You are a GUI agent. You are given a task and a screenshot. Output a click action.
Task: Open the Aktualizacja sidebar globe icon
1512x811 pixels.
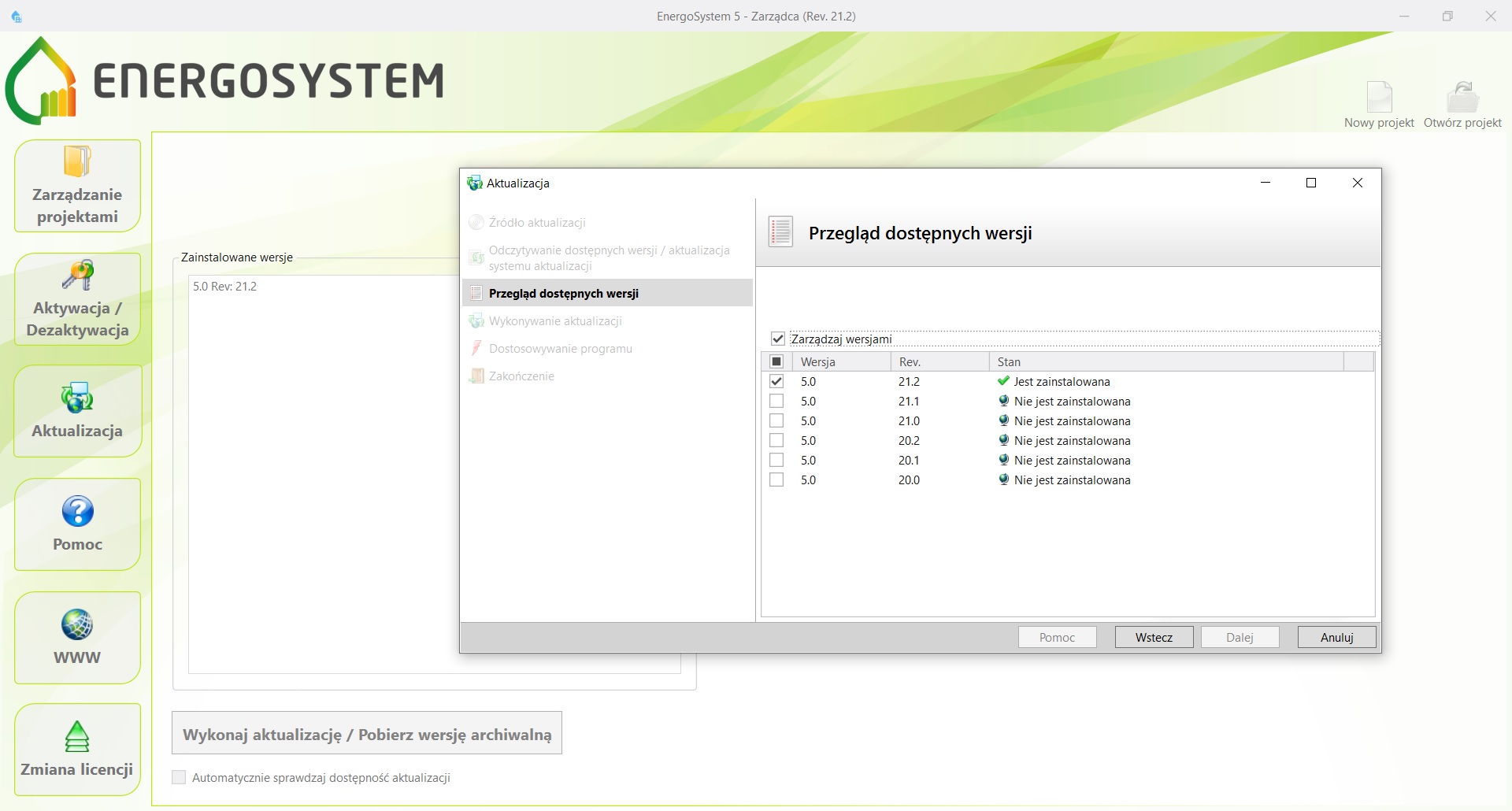tap(77, 398)
